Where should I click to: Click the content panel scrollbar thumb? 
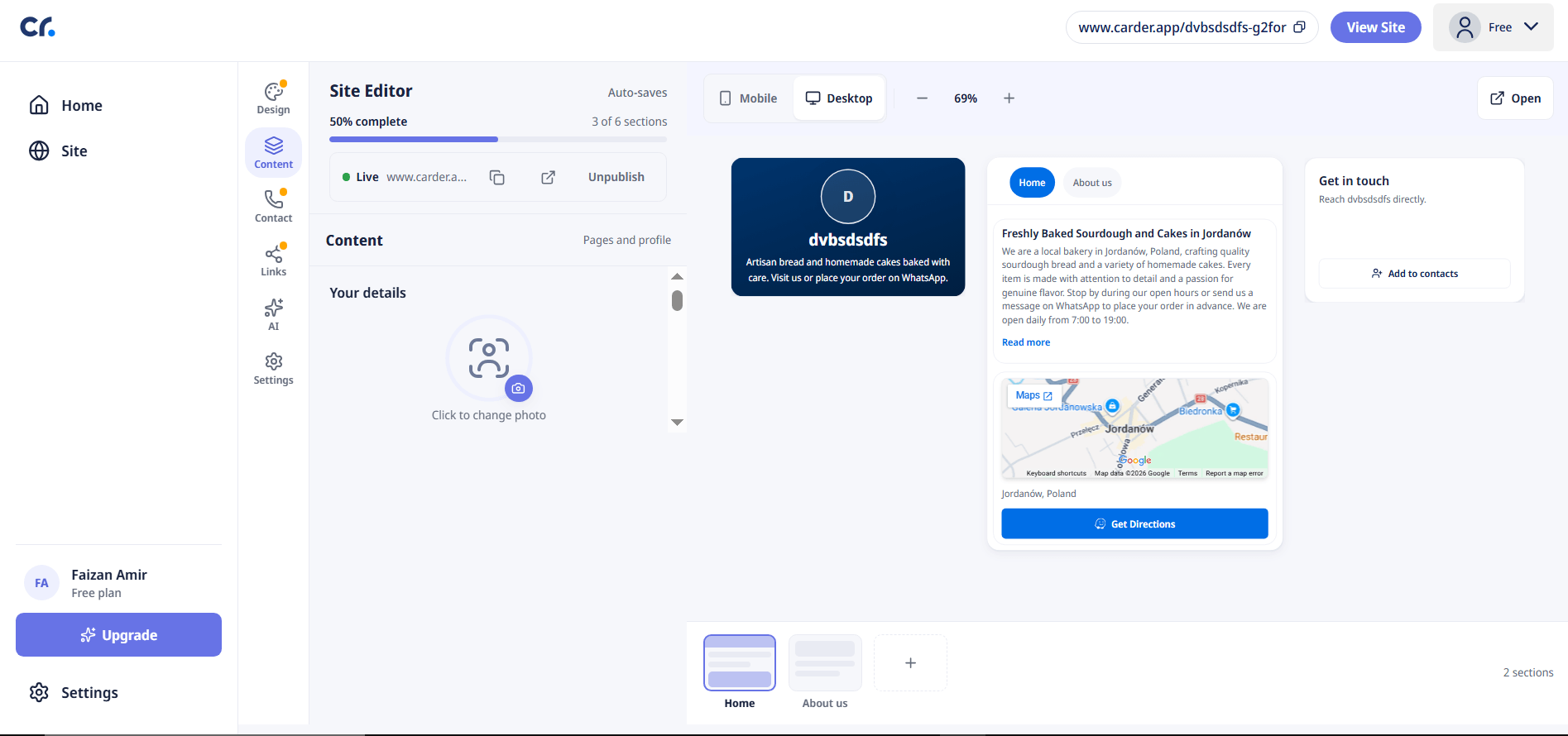(x=677, y=300)
